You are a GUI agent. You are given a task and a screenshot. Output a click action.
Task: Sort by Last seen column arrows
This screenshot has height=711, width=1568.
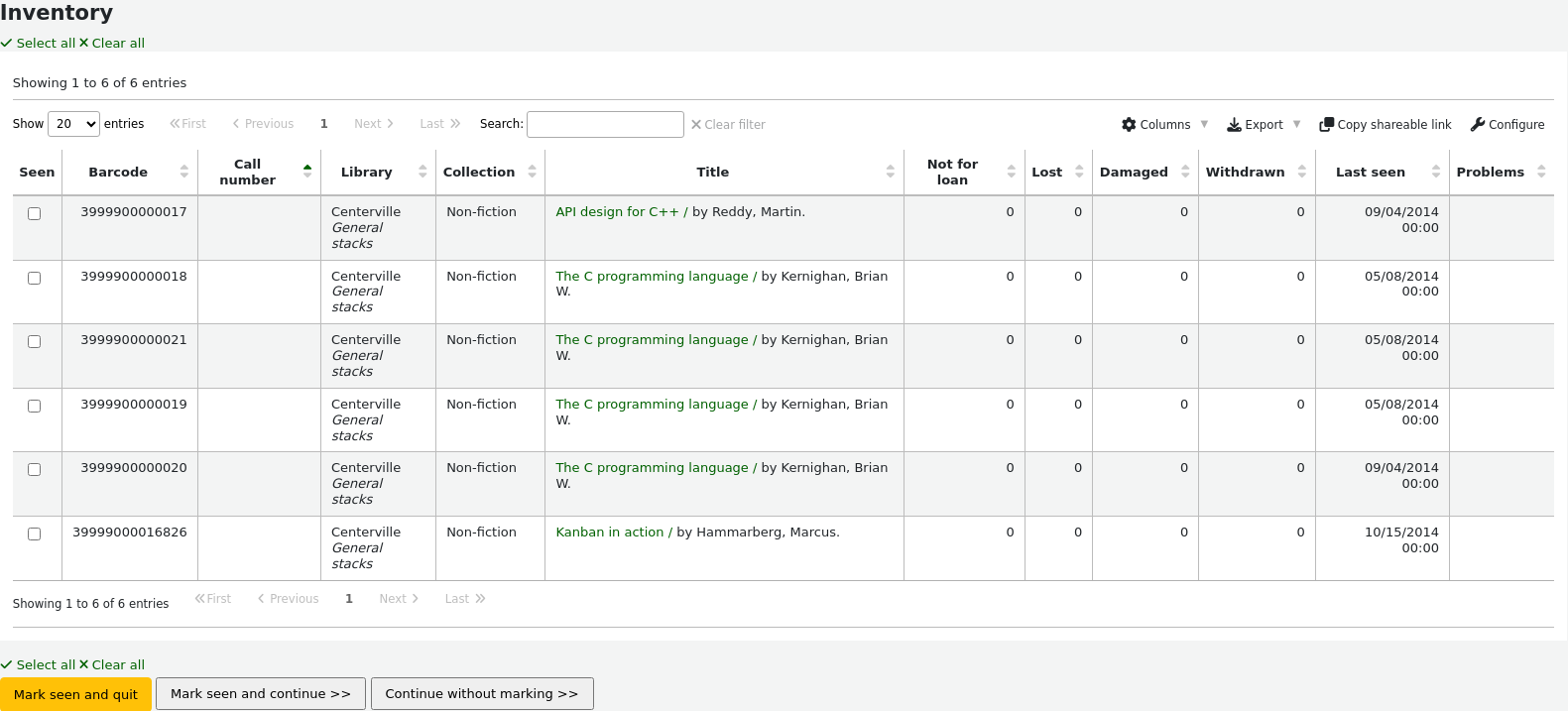click(1436, 172)
